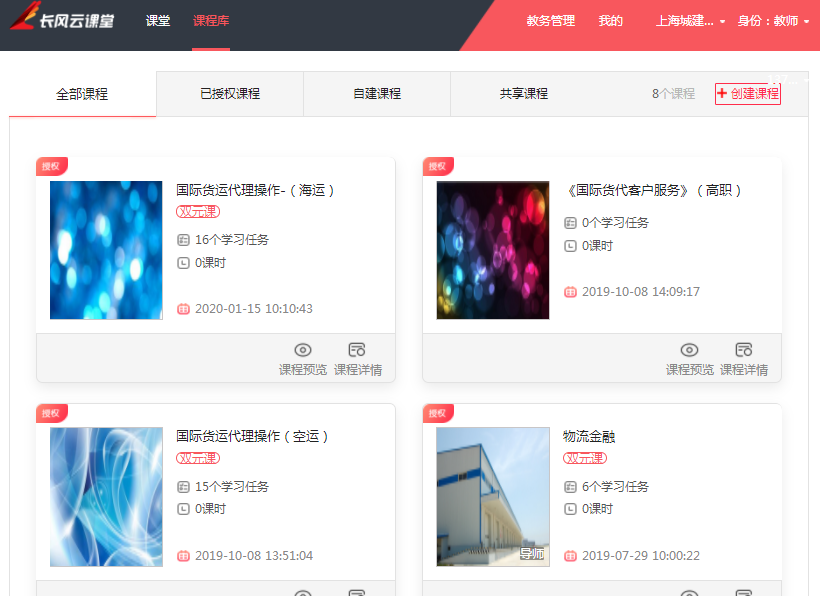The image size is (820, 596).
Task: Open 教务管理 menu item
Action: click(551, 21)
